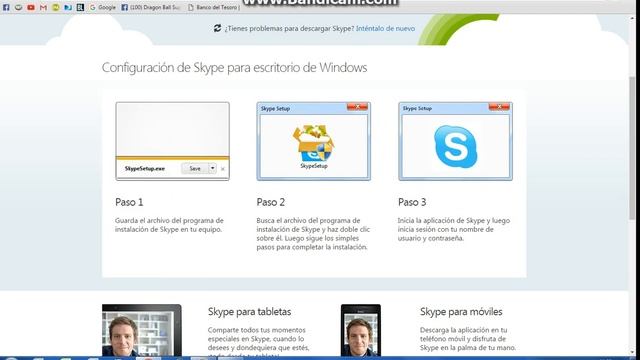
Task: Click the 'Inténtalo de nuevo' link
Action: coord(385,29)
